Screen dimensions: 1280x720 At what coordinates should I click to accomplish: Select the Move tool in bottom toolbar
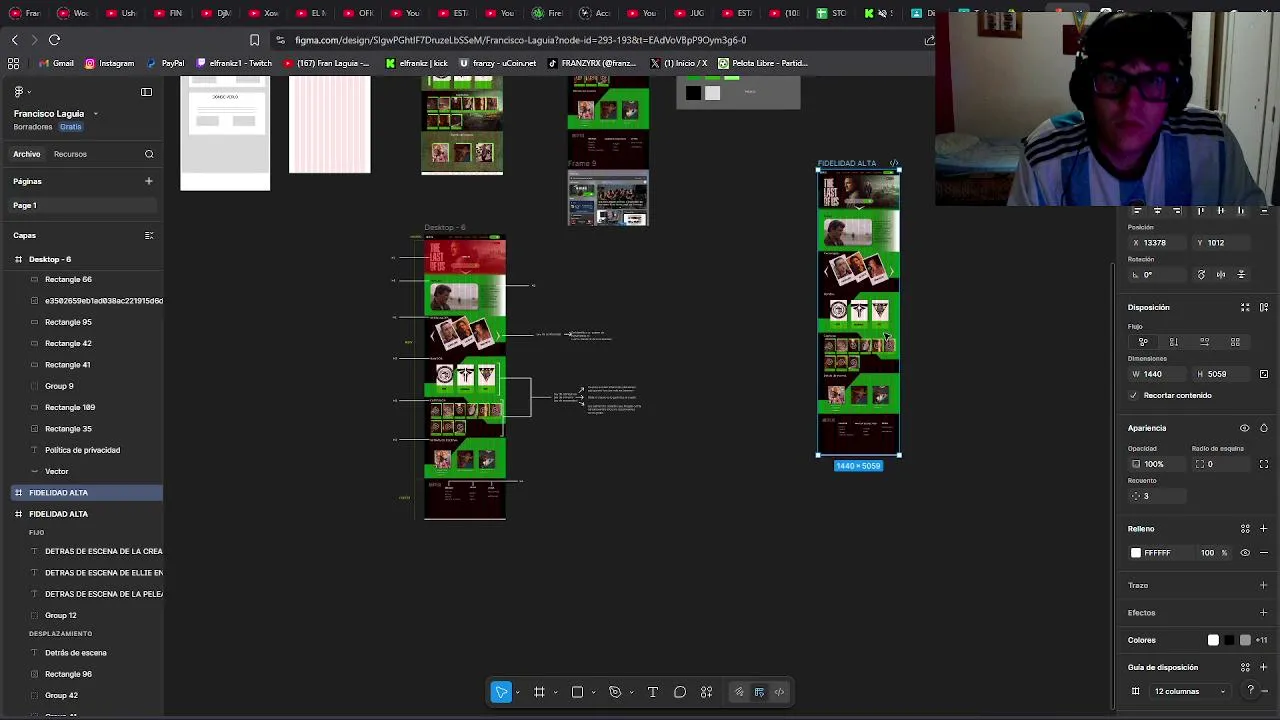tap(502, 692)
